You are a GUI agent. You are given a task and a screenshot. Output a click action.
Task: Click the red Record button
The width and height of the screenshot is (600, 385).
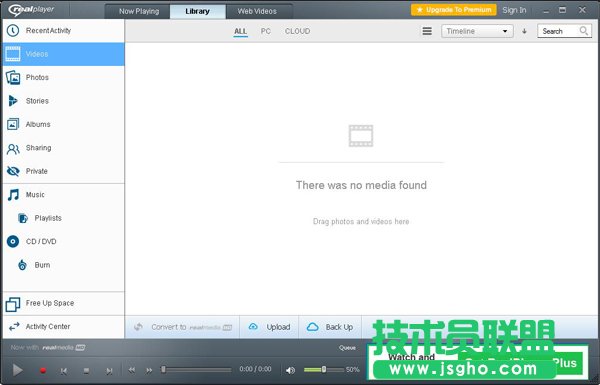pos(43,370)
